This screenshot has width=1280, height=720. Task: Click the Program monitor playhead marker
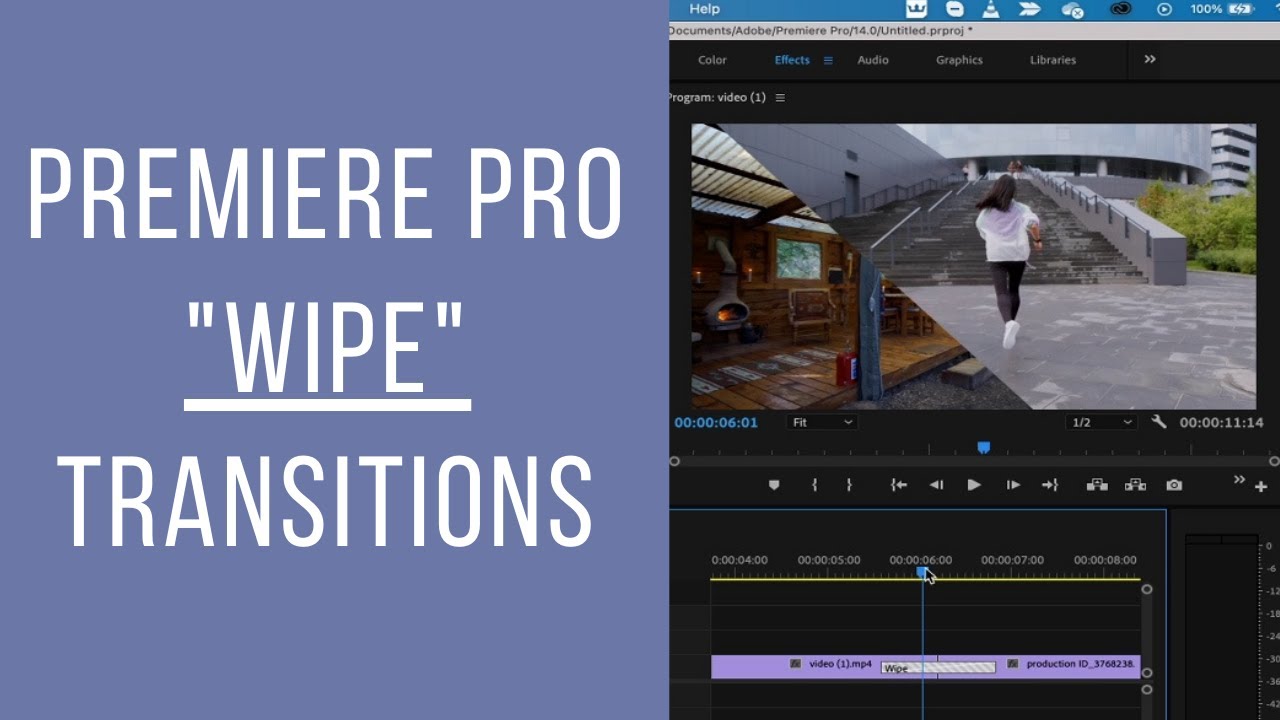coord(983,448)
